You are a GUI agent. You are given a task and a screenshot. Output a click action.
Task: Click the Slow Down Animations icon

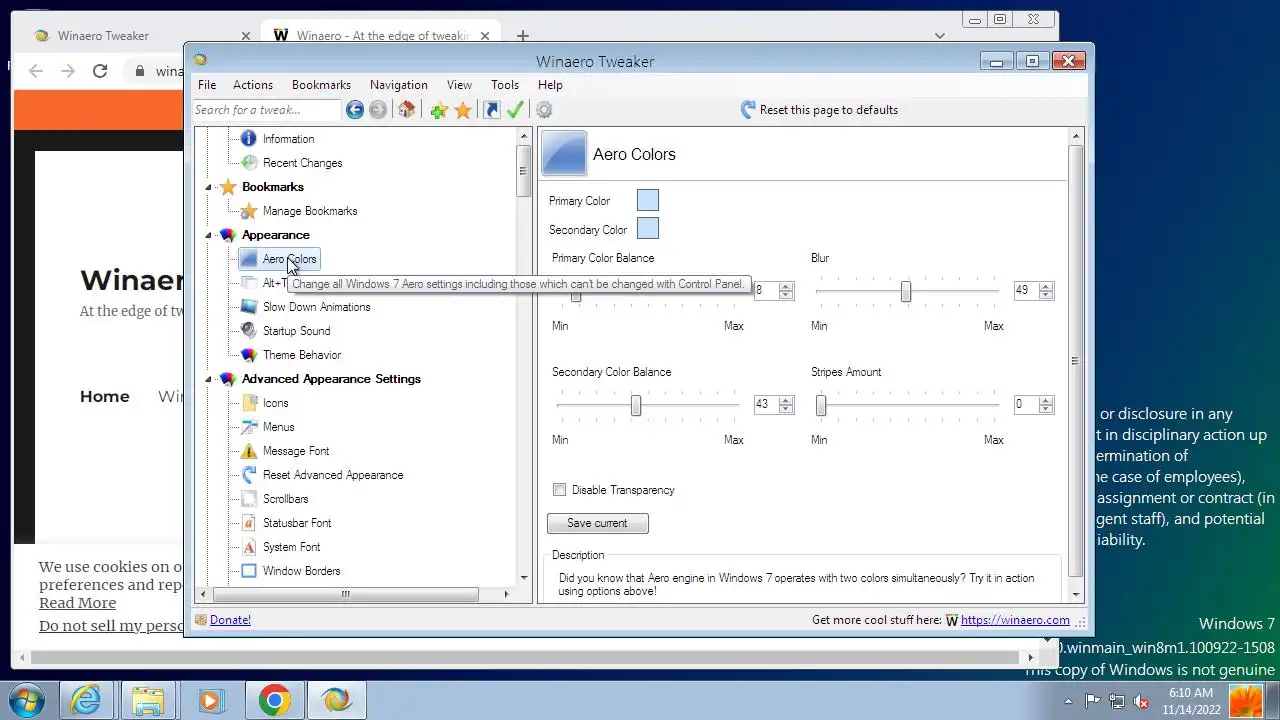249,307
